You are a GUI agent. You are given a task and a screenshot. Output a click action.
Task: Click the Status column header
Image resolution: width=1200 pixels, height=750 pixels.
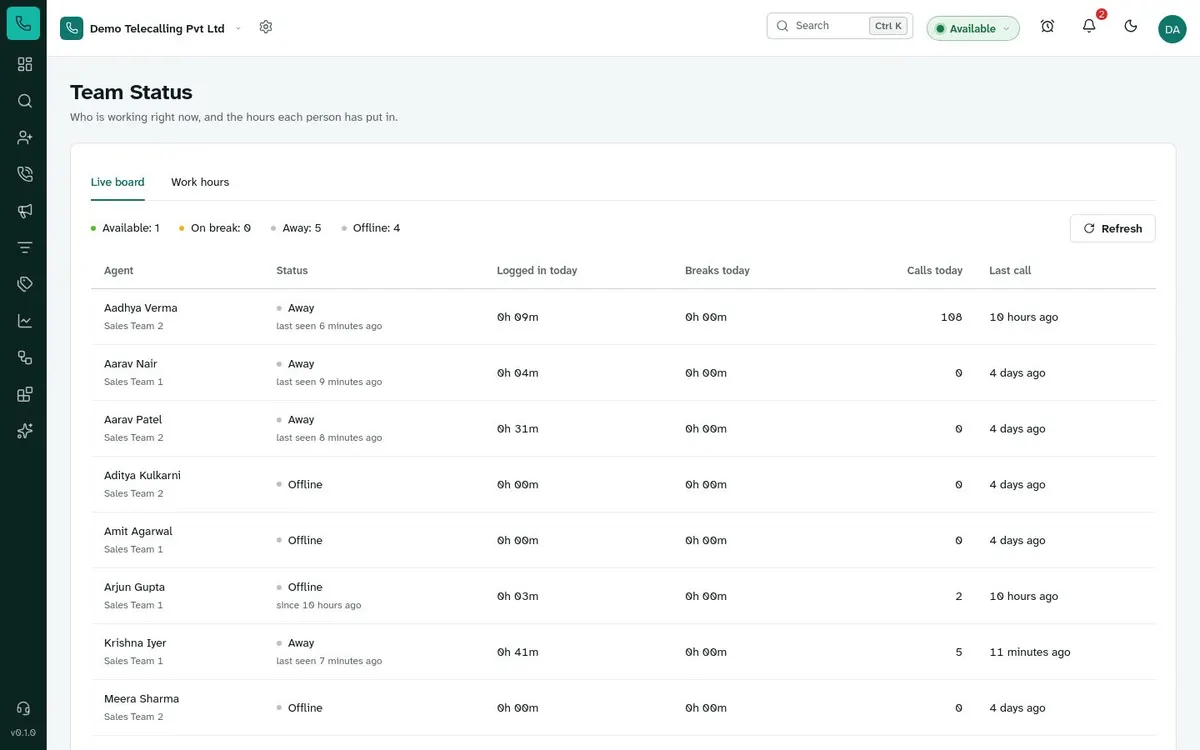(292, 270)
